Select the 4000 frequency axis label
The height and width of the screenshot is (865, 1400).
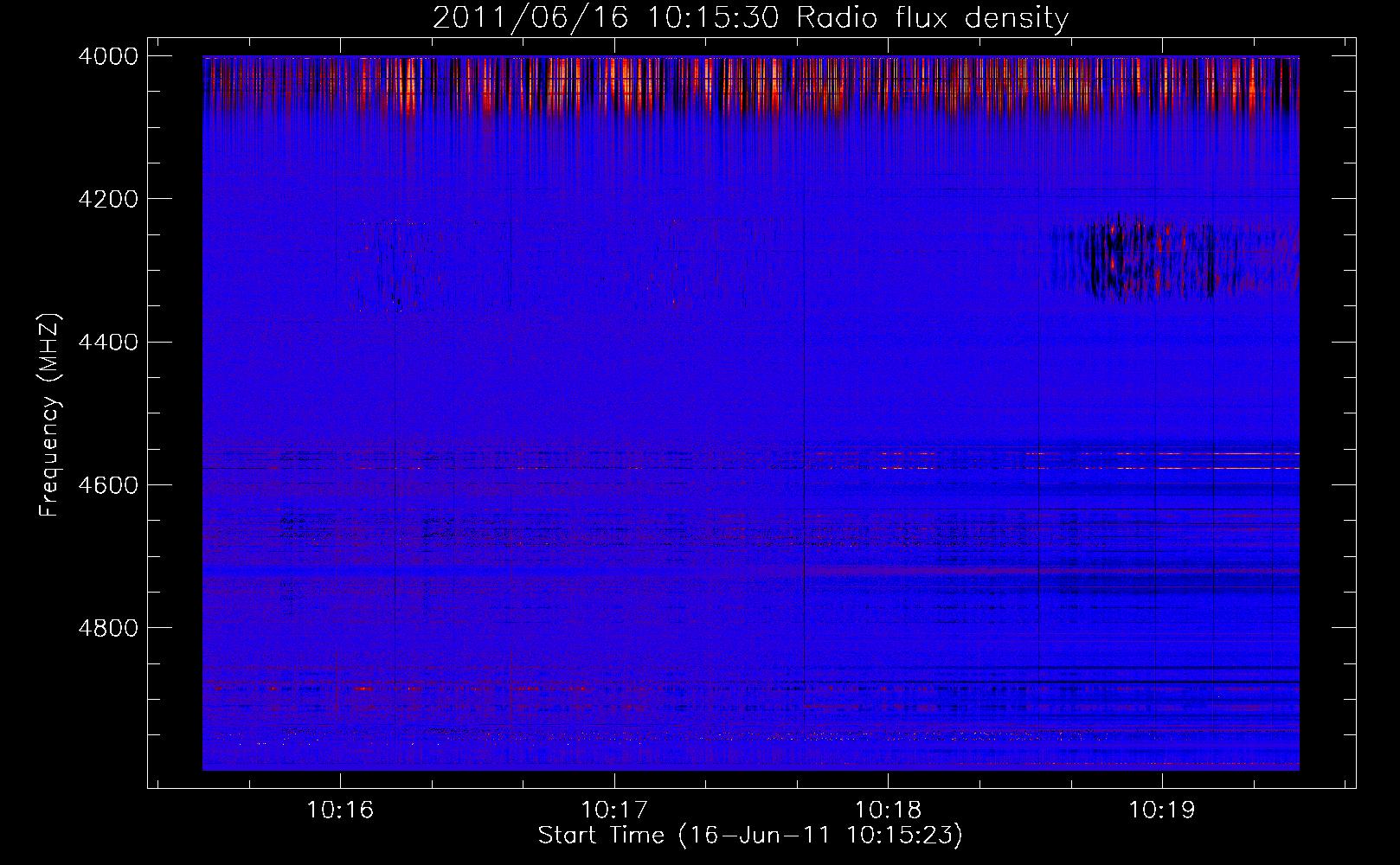[108, 56]
